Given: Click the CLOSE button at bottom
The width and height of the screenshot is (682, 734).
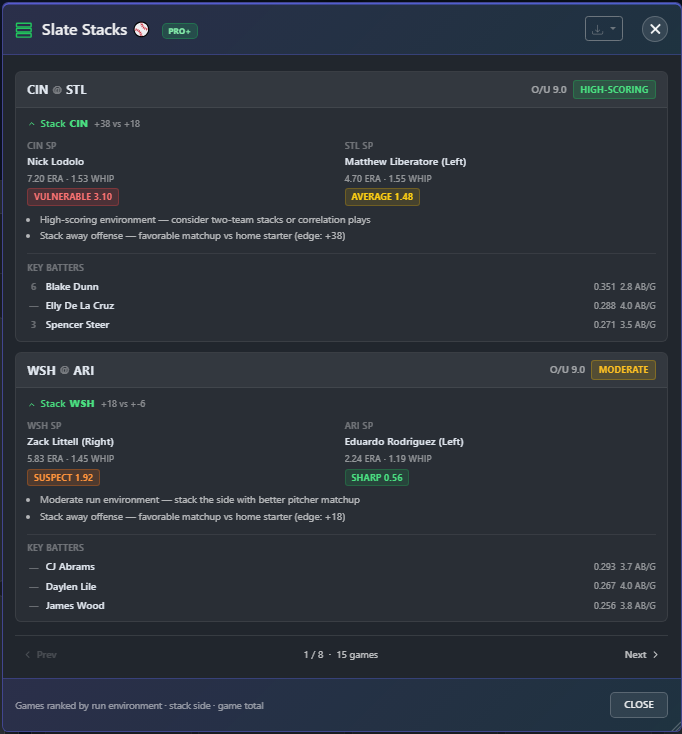Looking at the screenshot, I should (x=638, y=705).
